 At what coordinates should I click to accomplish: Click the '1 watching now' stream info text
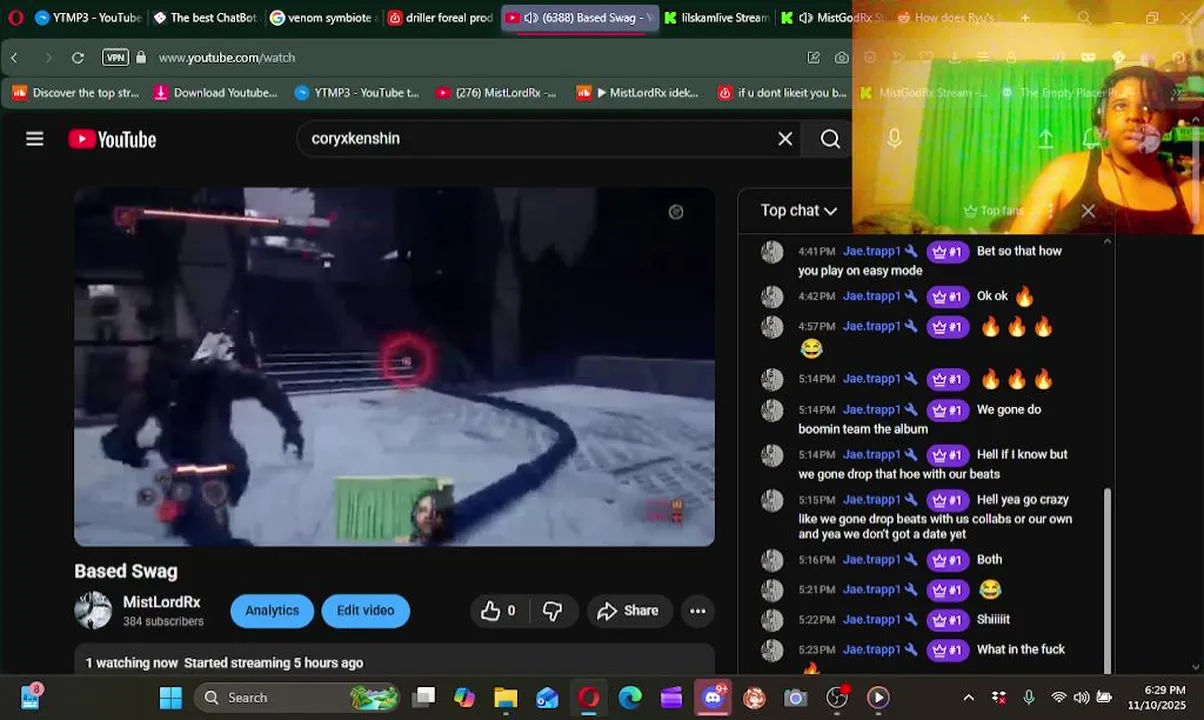pyautogui.click(x=131, y=663)
